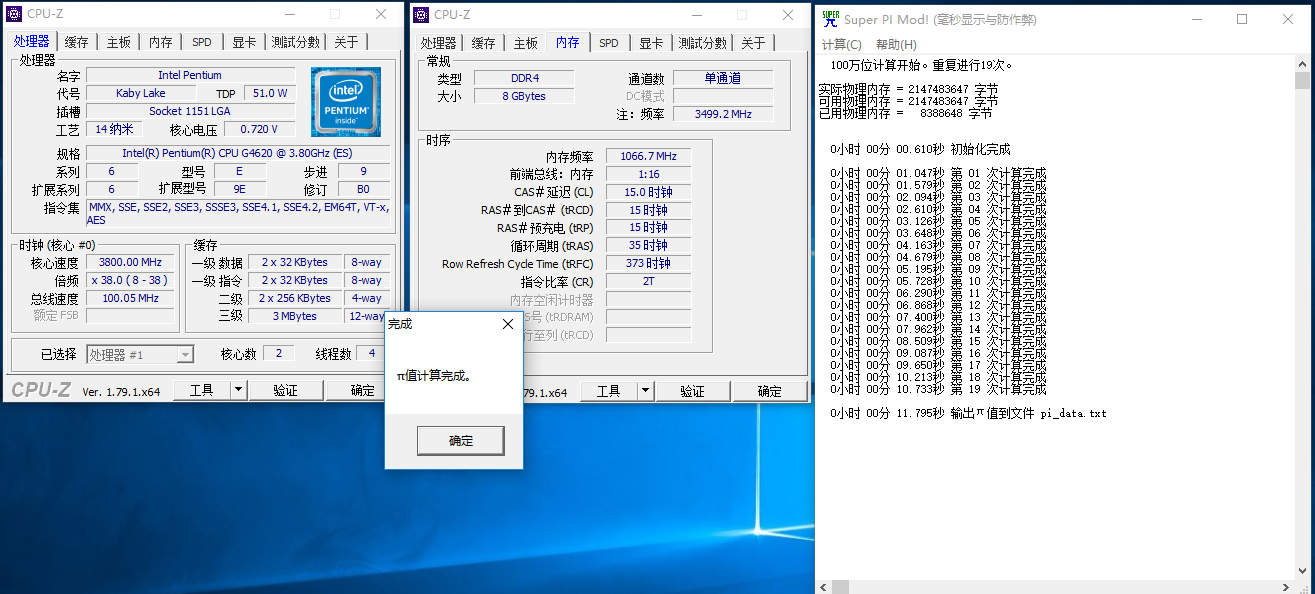1315x594 pixels.
Task: Click the CPU-Z icon on the memory window's title bar
Action: [x=421, y=14]
